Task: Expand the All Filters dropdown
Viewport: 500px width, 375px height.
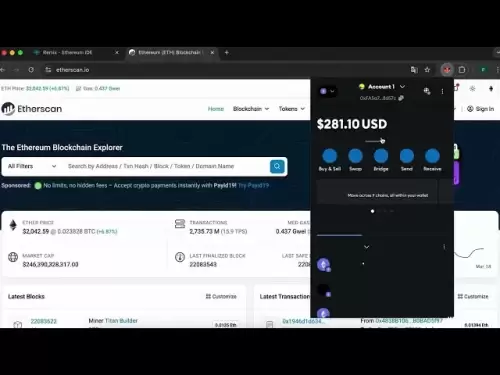Action: [32, 166]
